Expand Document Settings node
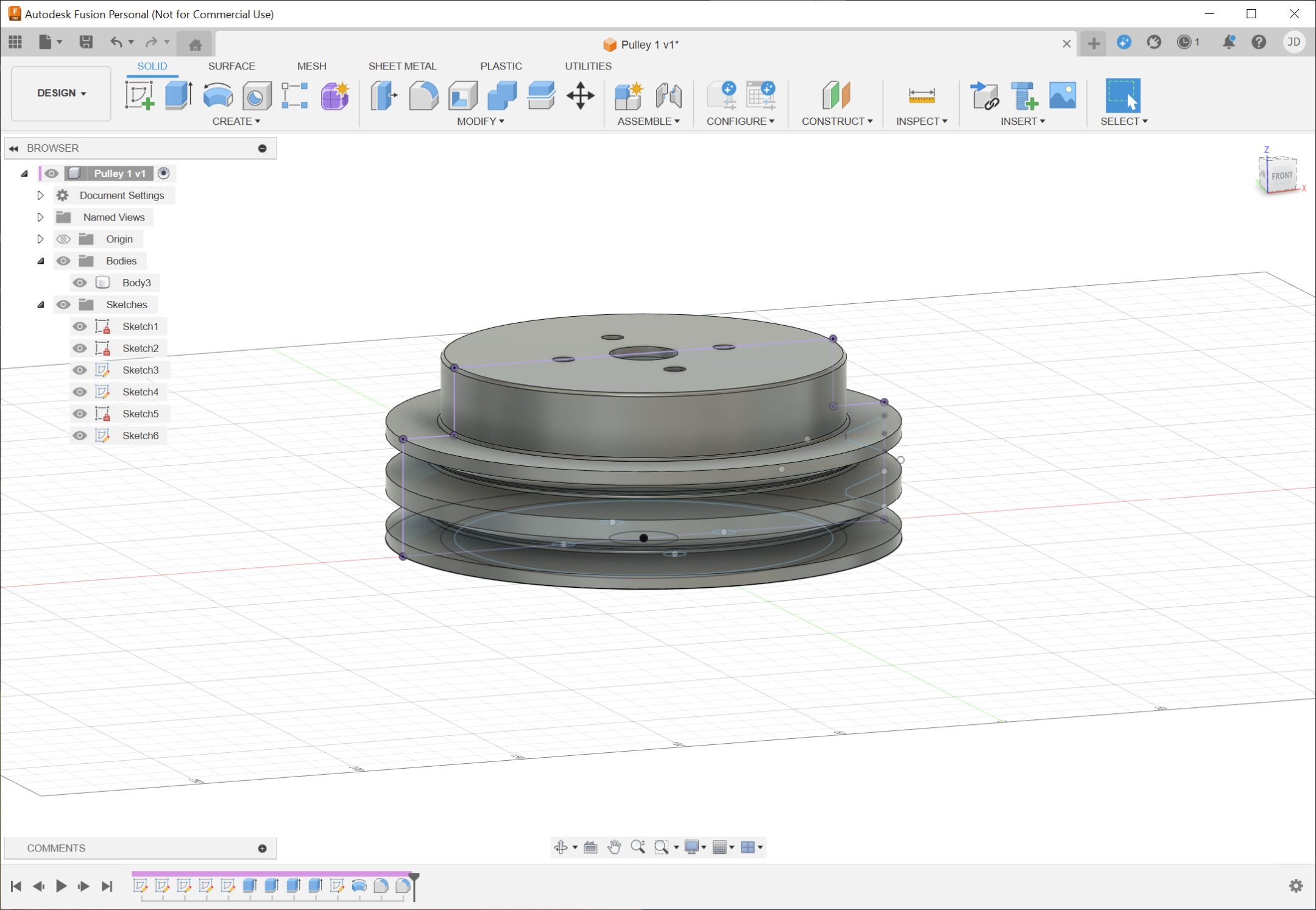 tap(40, 196)
